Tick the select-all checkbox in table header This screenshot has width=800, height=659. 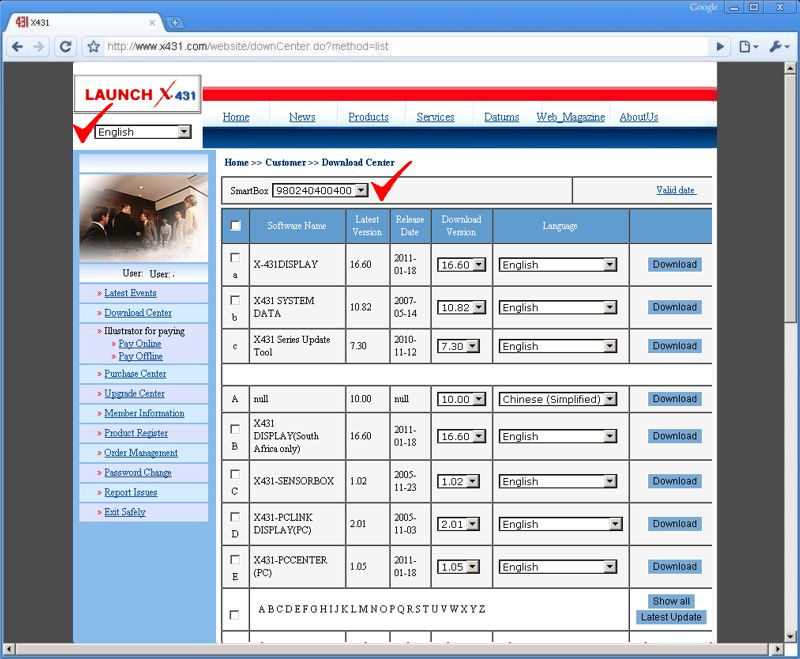click(235, 225)
